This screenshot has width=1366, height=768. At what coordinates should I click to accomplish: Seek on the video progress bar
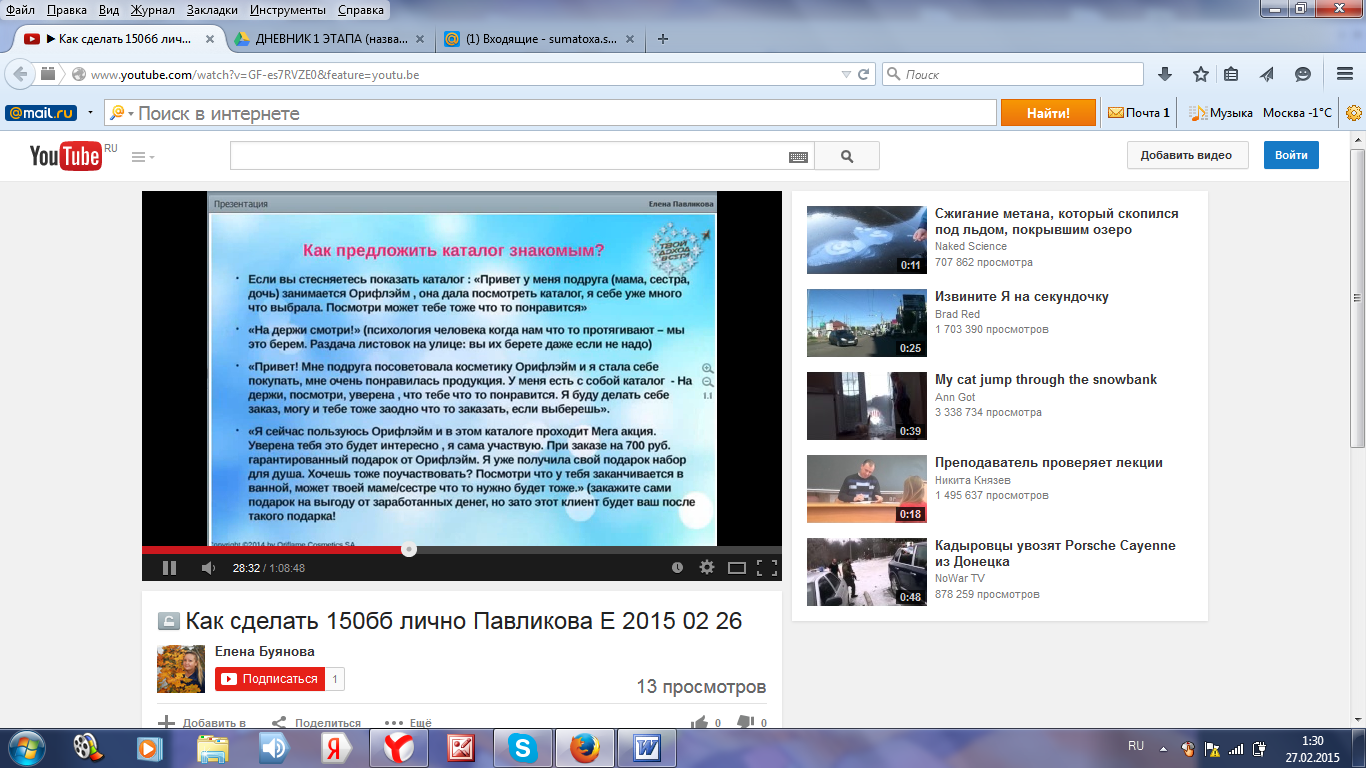(x=462, y=549)
